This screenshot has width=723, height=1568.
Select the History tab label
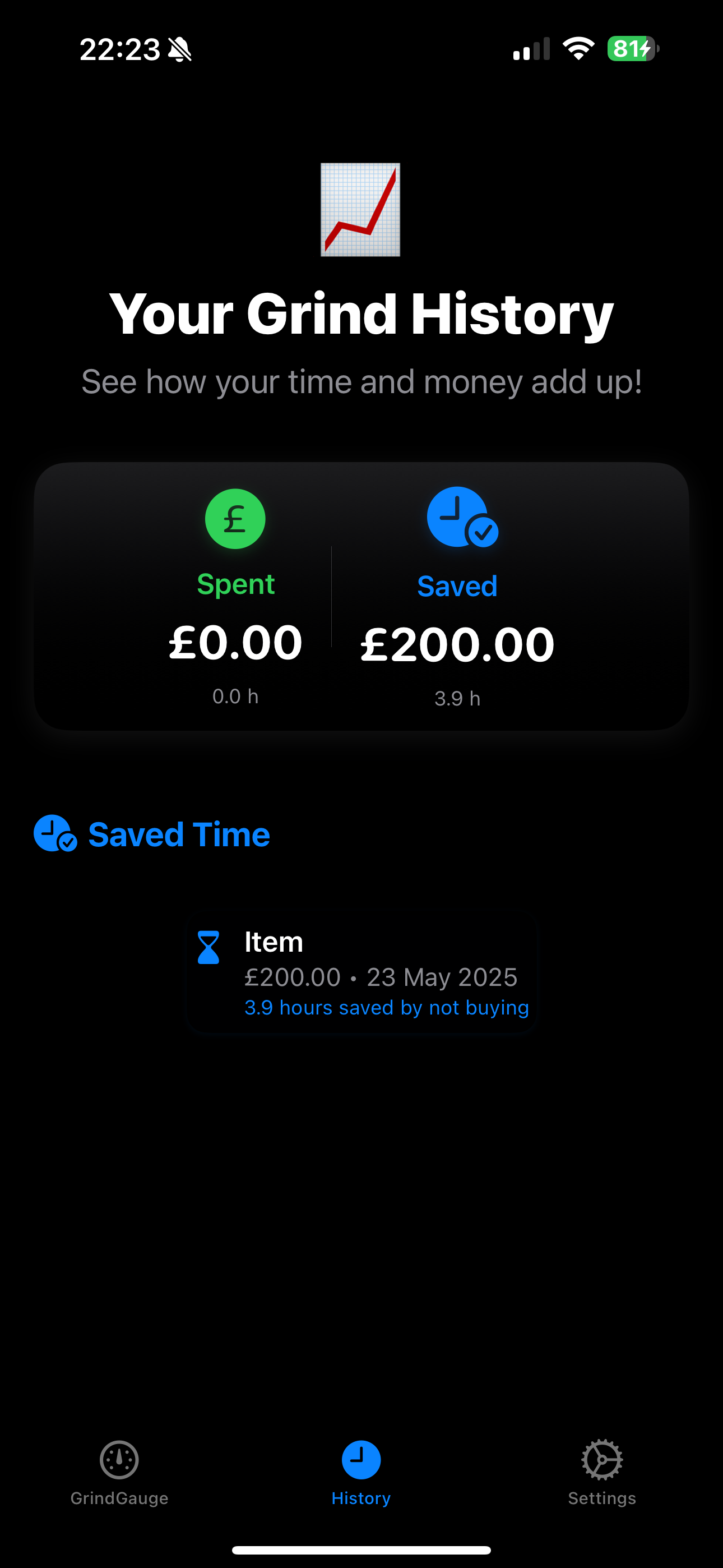pos(361,1498)
